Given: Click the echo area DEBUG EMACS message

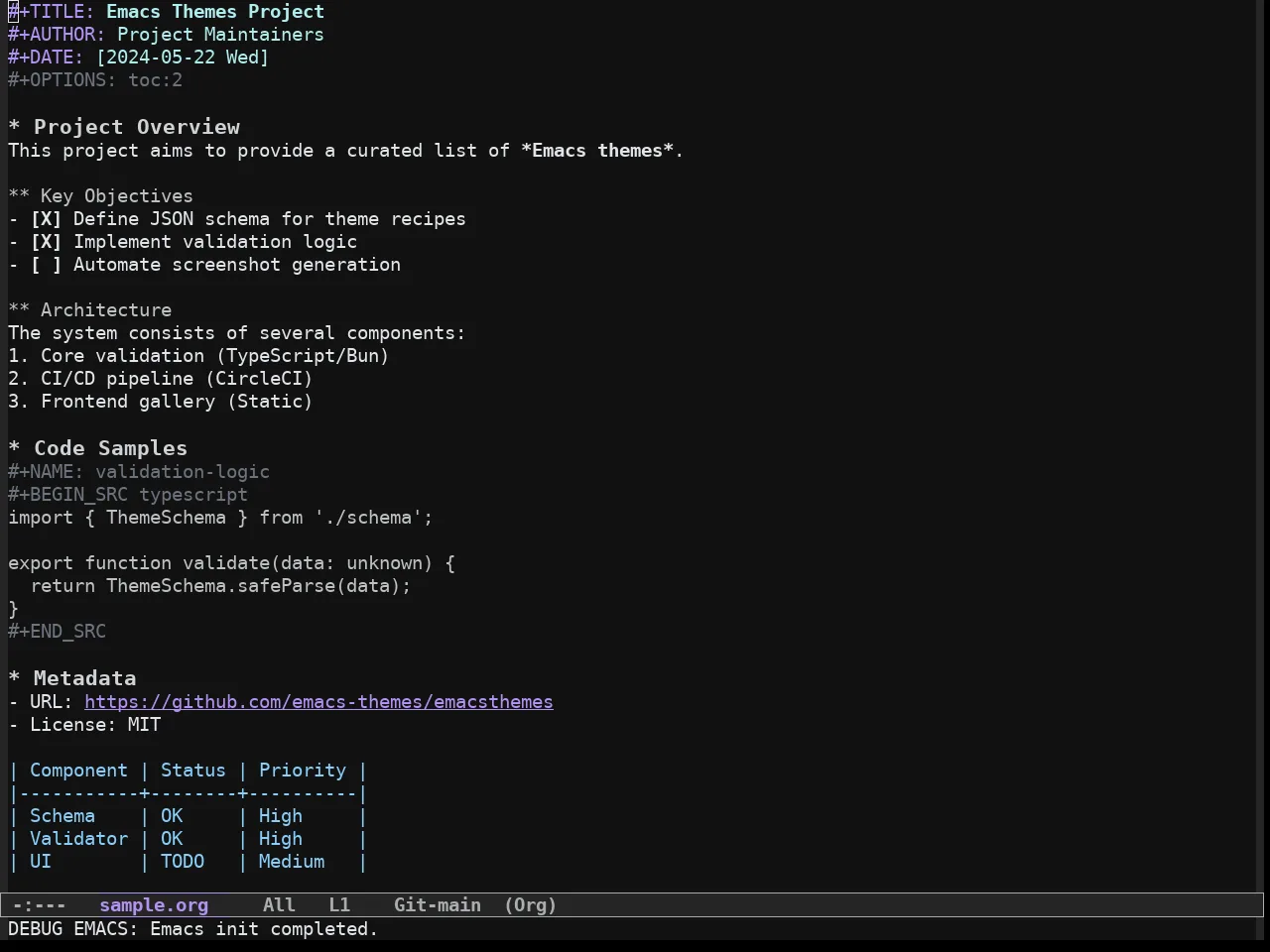Looking at the screenshot, I should (x=193, y=929).
